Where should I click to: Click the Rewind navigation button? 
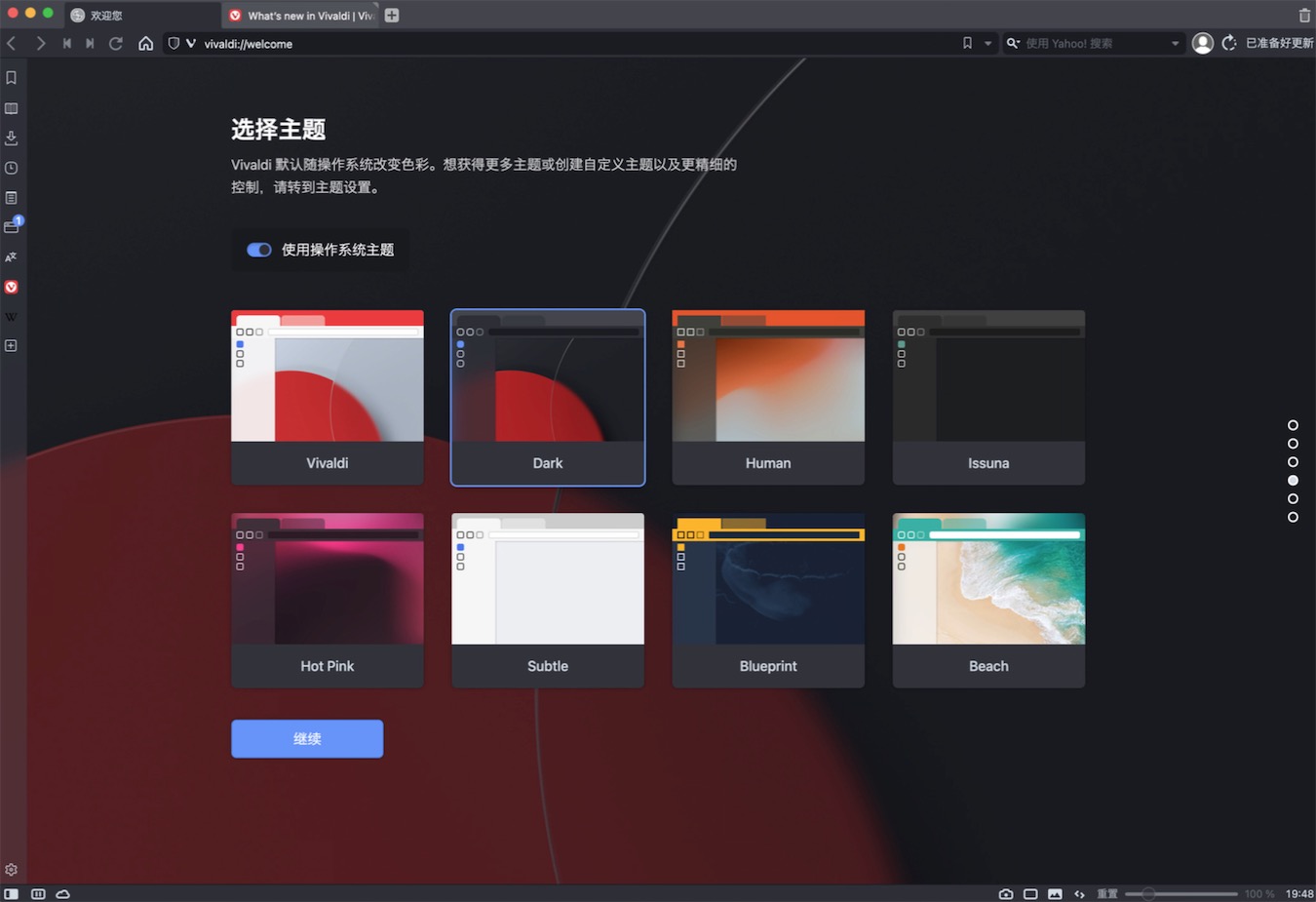[x=66, y=43]
